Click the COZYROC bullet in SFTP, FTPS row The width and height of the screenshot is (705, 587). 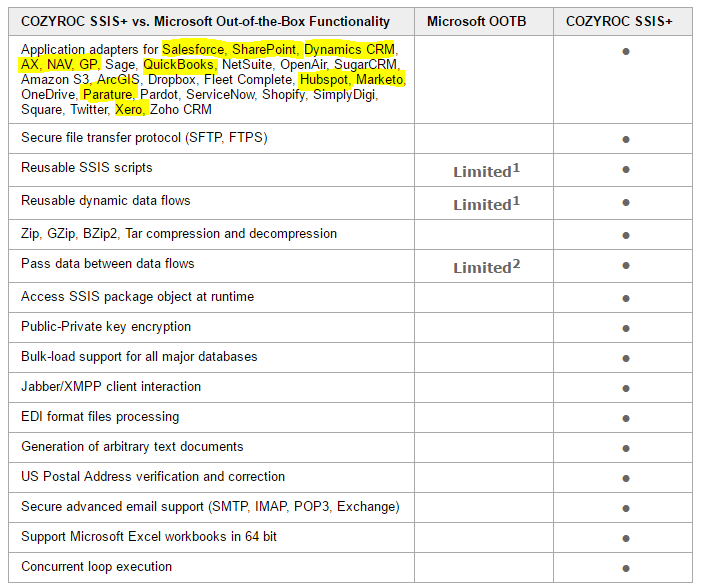coord(625,140)
